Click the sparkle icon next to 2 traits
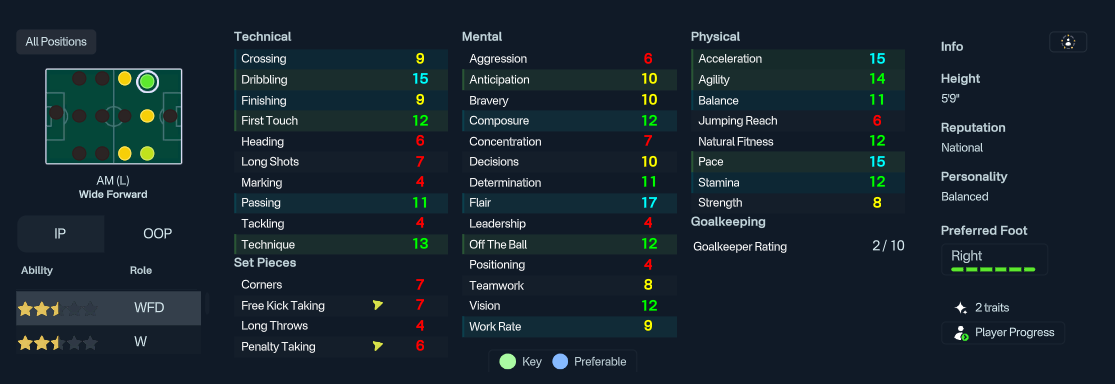This screenshot has width=1115, height=384. (x=960, y=308)
